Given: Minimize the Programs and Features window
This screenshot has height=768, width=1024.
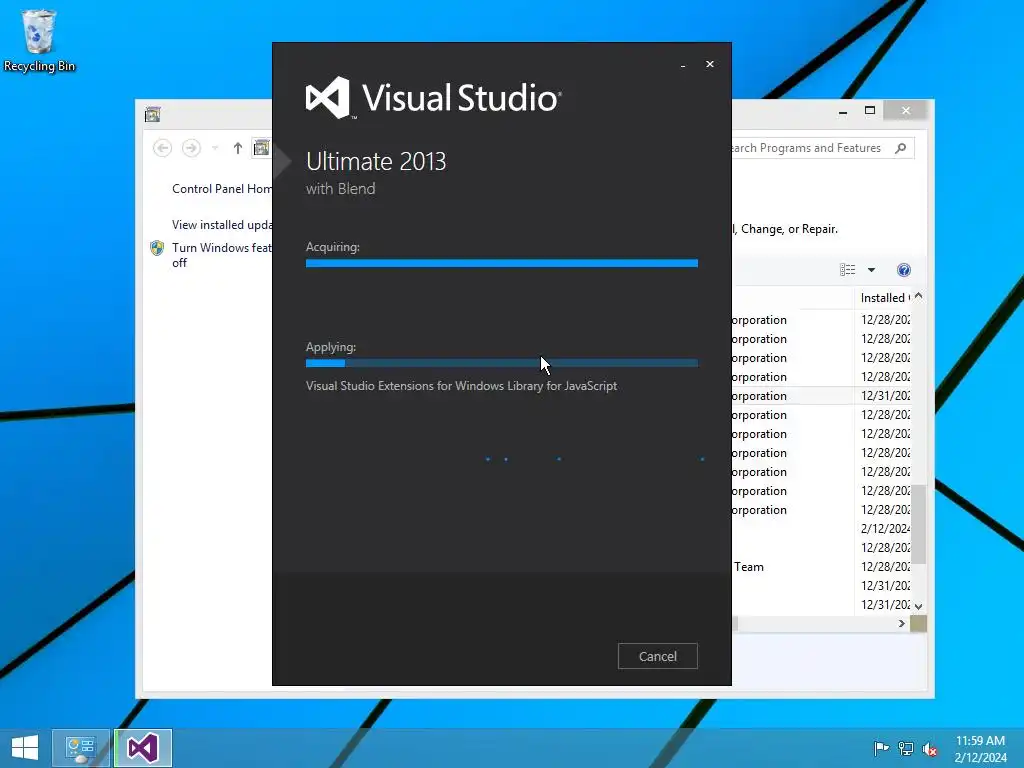Looking at the screenshot, I should pyautogui.click(x=843, y=111).
